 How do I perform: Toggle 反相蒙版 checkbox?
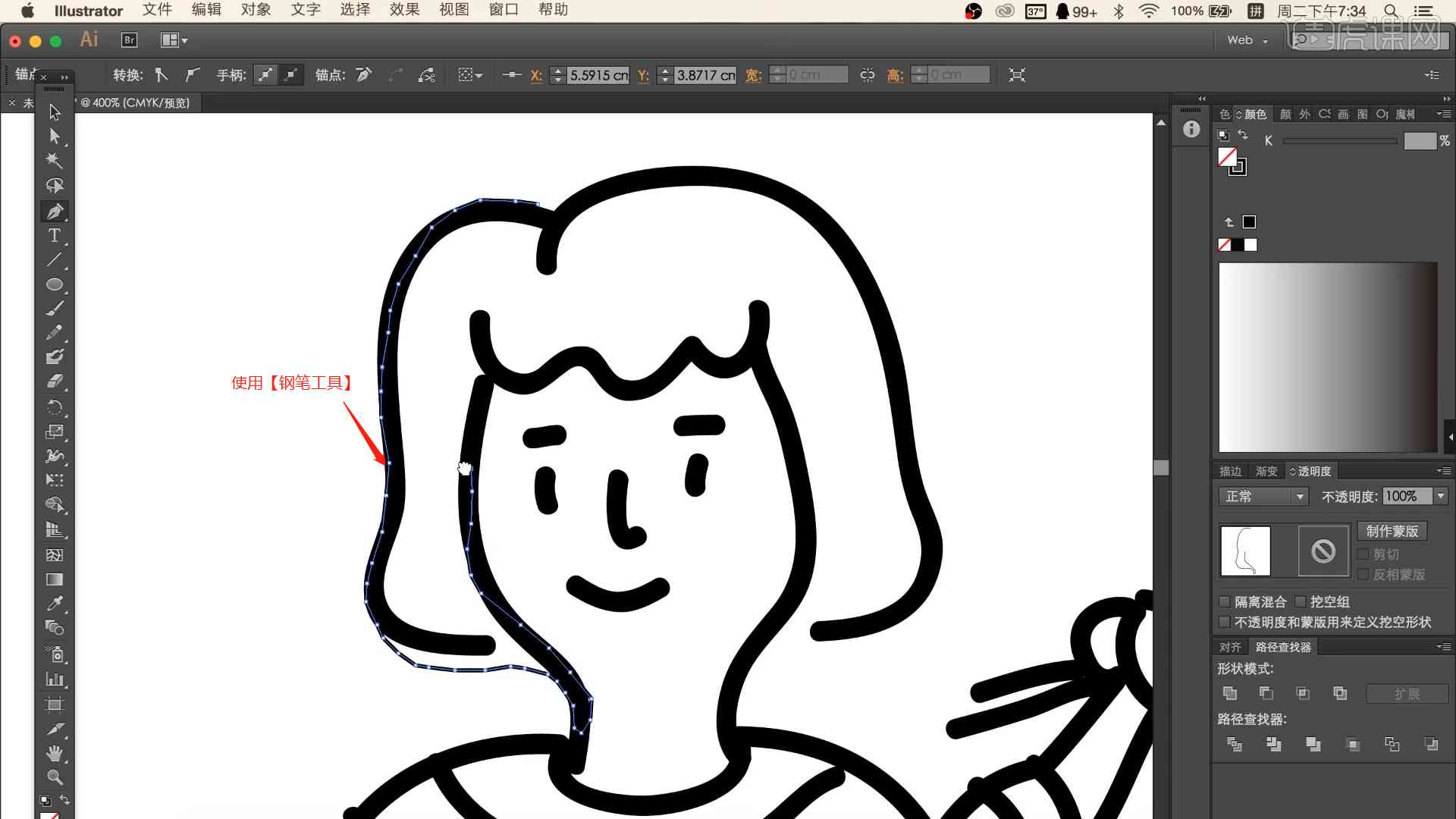click(1363, 573)
